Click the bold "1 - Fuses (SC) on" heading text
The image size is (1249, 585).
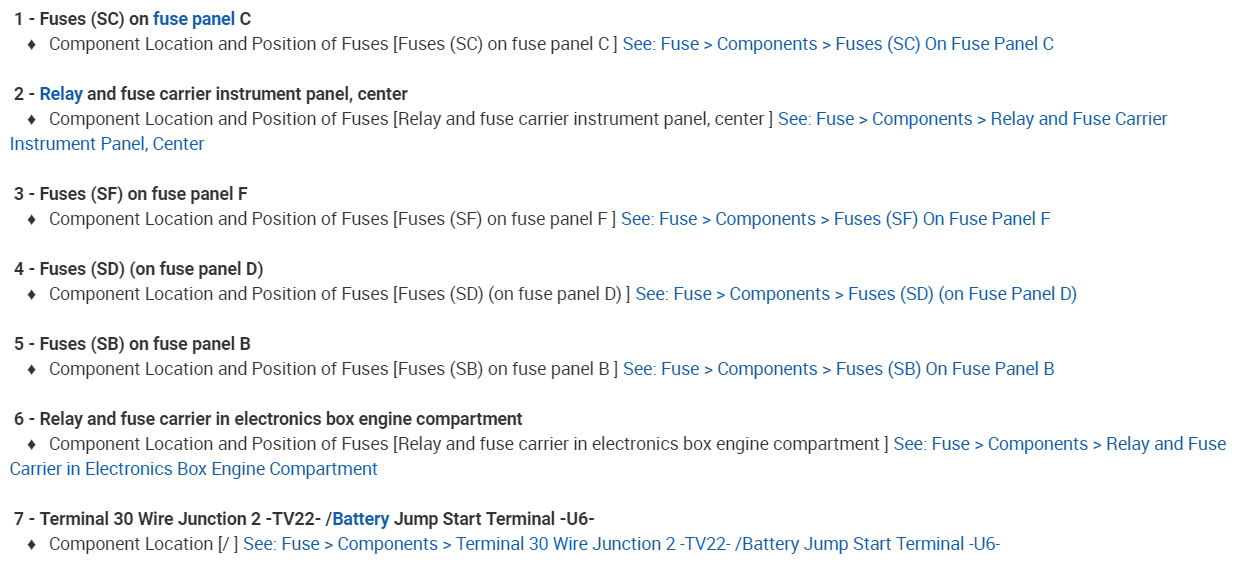coord(81,19)
